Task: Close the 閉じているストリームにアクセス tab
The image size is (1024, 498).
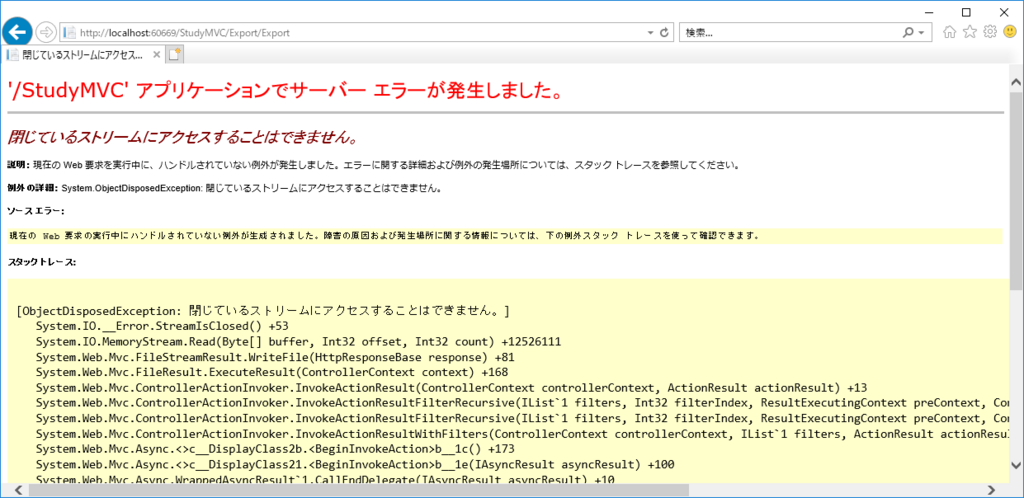Action: pyautogui.click(x=156, y=55)
